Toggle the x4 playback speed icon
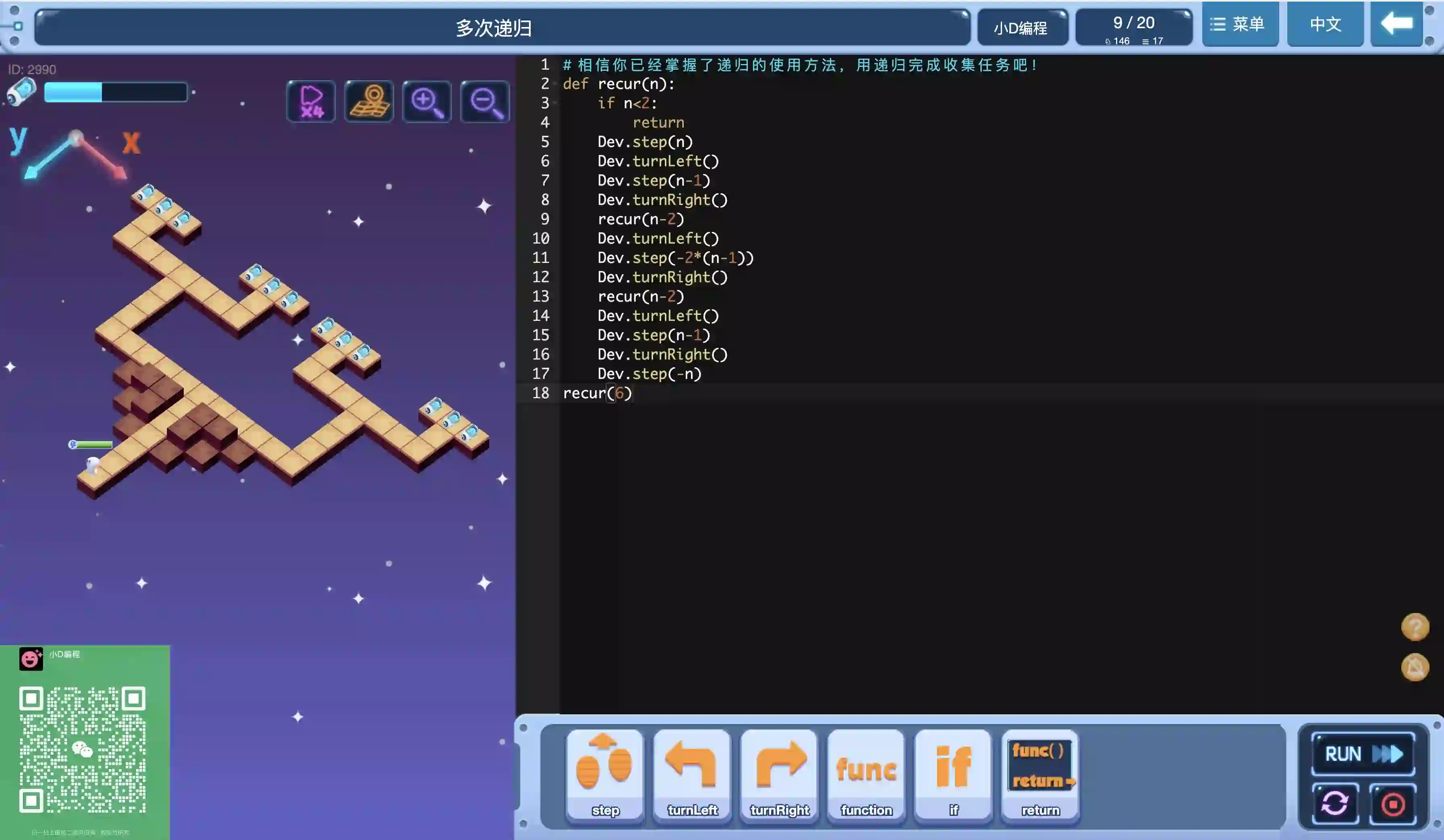 pos(311,101)
